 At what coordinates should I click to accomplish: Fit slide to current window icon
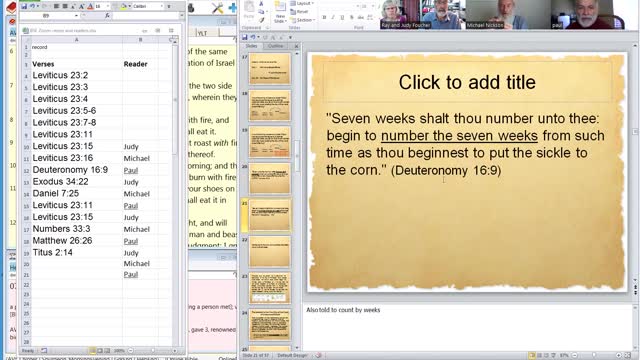(628, 356)
